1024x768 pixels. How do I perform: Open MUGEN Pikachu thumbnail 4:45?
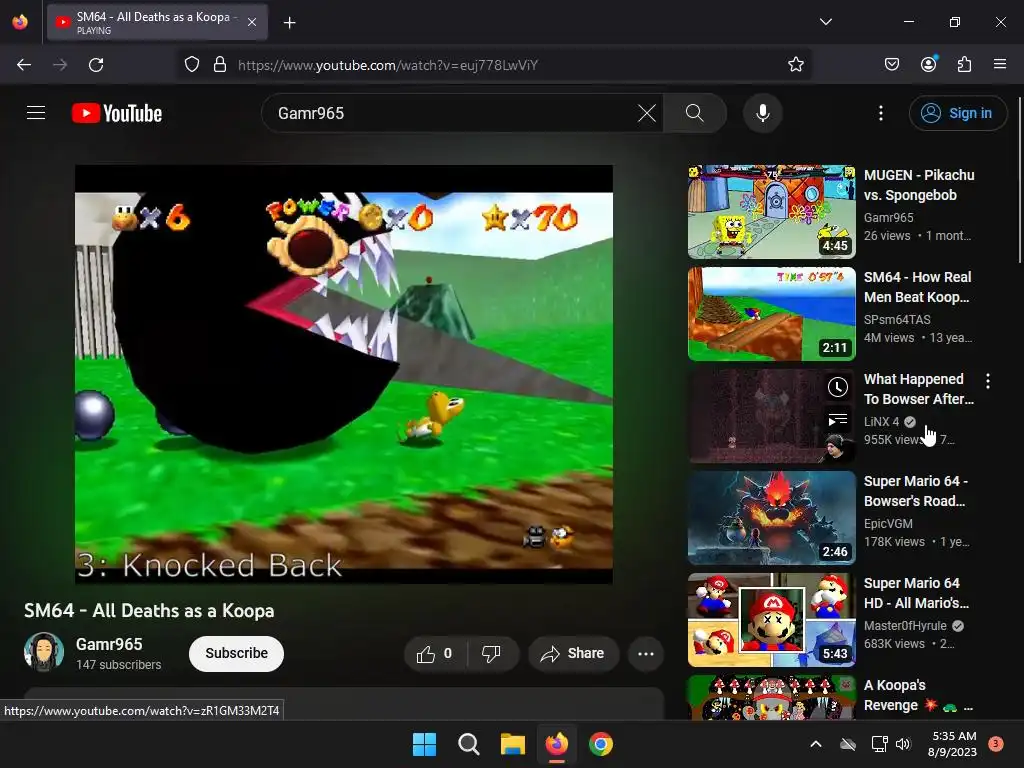point(771,212)
